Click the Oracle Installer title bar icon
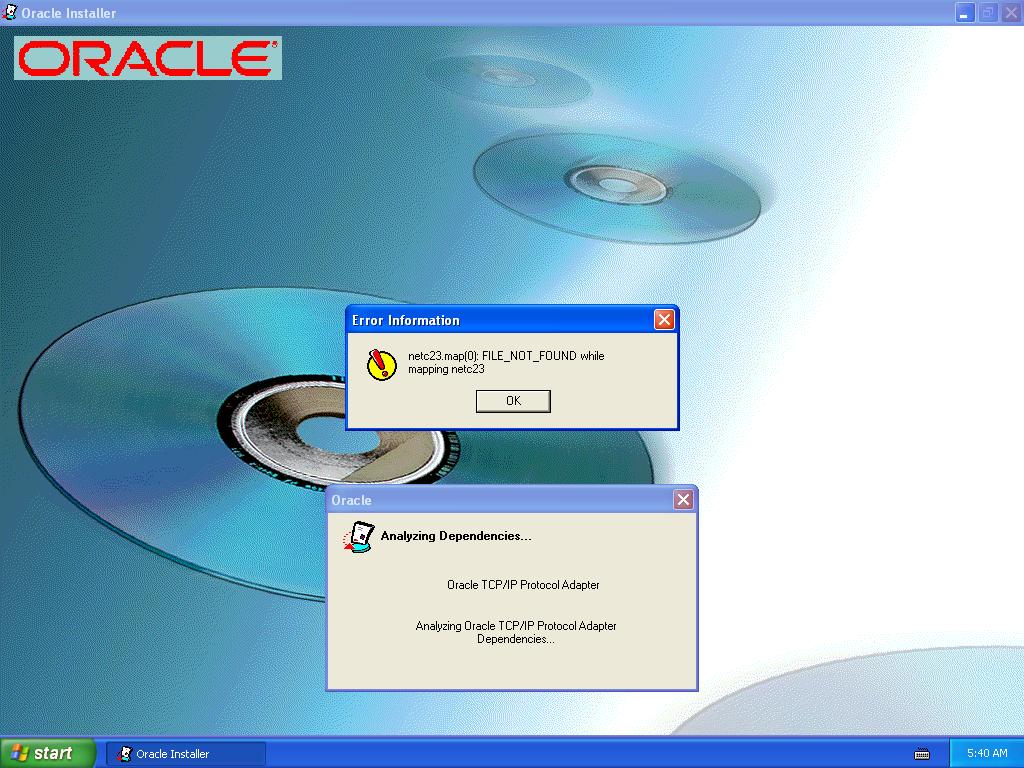Screen dimensions: 1024x768 [x=10, y=13]
